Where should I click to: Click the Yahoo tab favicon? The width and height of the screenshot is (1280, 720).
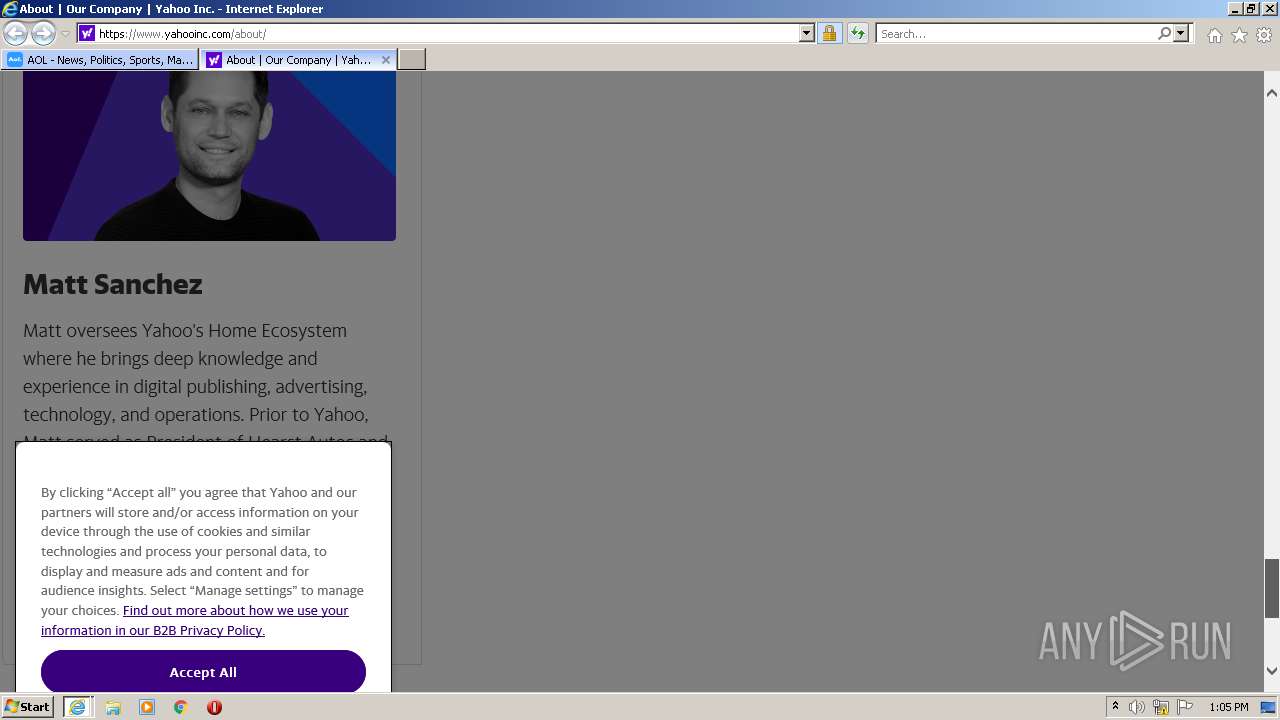[x=214, y=60]
